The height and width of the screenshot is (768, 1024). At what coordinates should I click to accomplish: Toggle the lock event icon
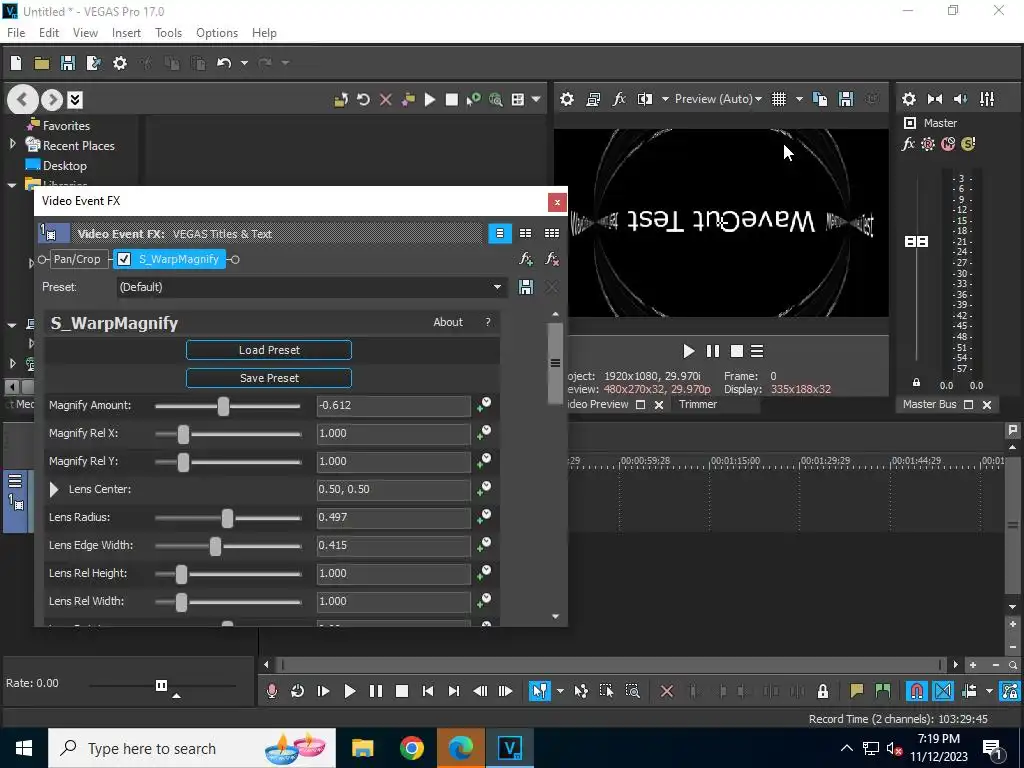[x=823, y=691]
